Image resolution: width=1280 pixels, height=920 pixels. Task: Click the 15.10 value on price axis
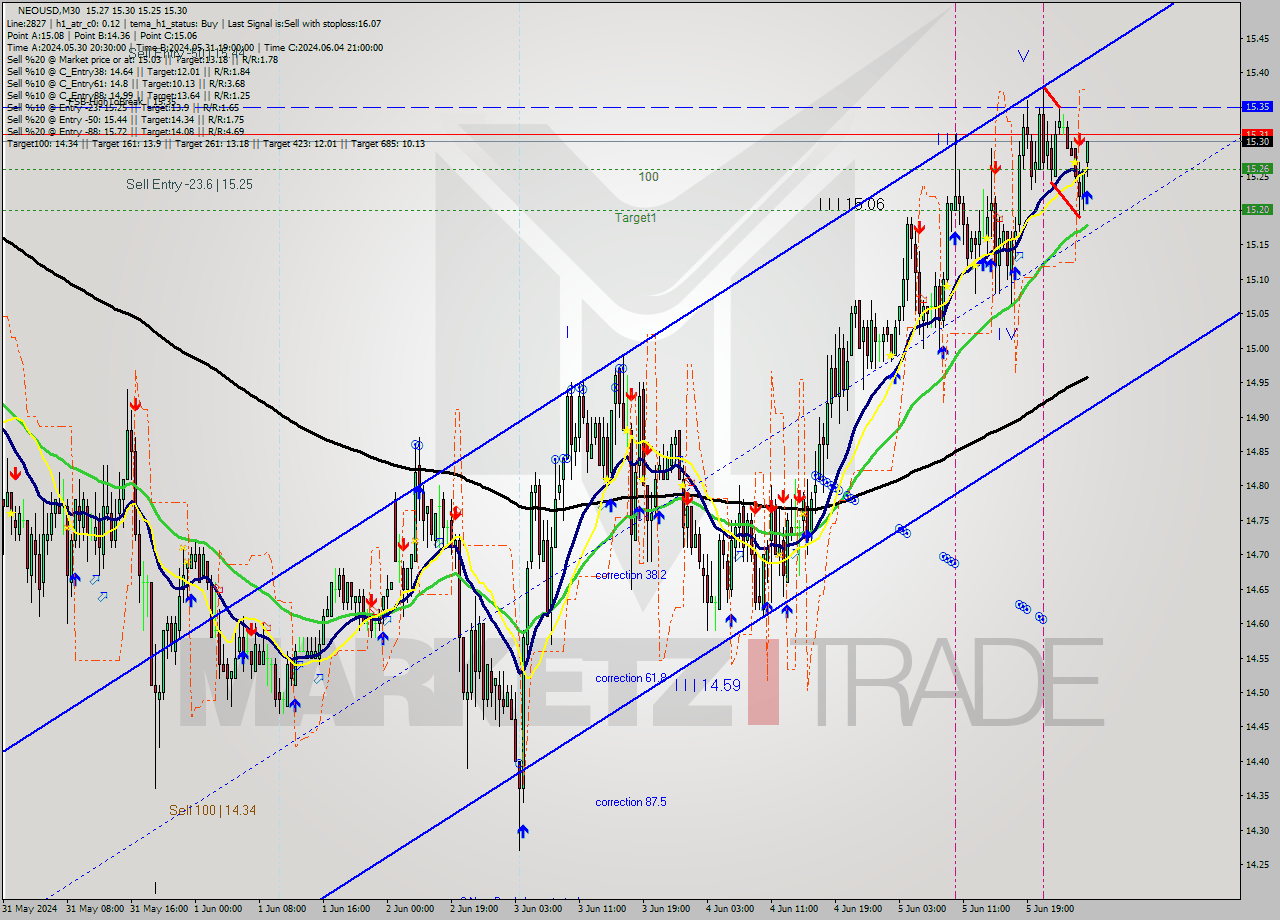(x=1257, y=279)
